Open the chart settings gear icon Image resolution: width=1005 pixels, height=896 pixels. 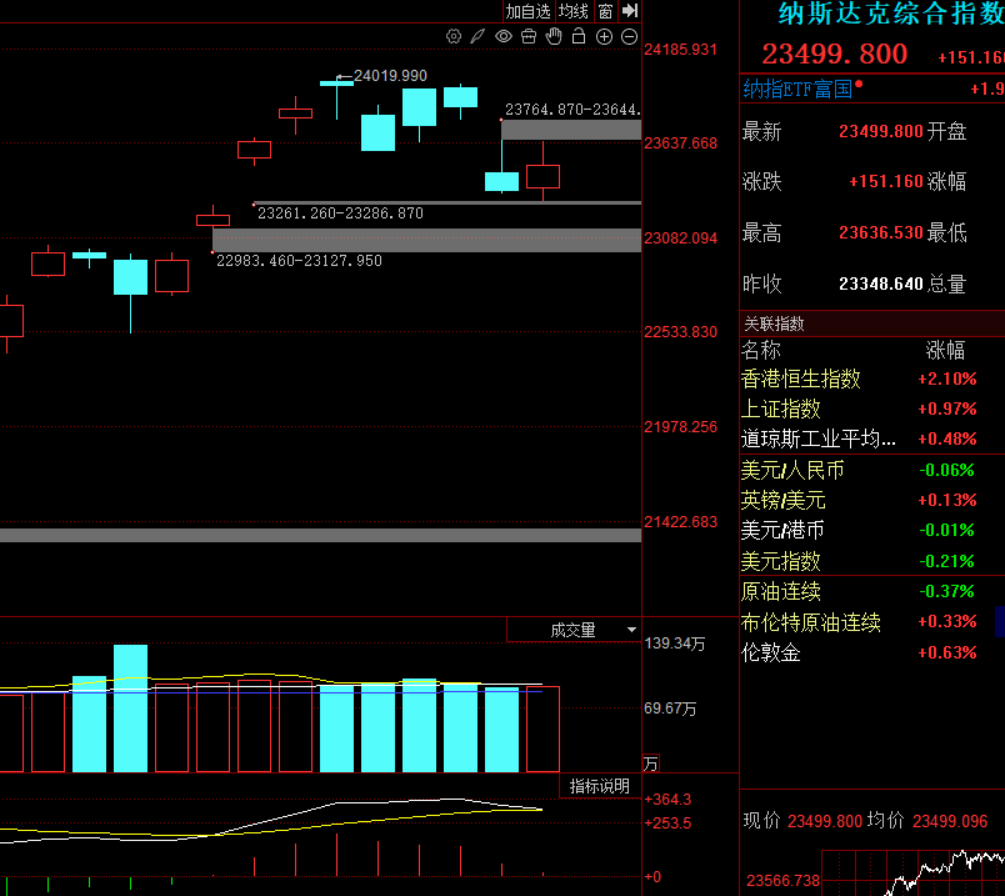[x=453, y=37]
